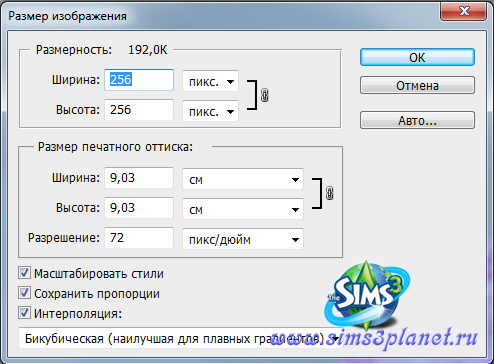Click the Разрешение field showing 72
The height and width of the screenshot is (364, 494).
click(139, 238)
